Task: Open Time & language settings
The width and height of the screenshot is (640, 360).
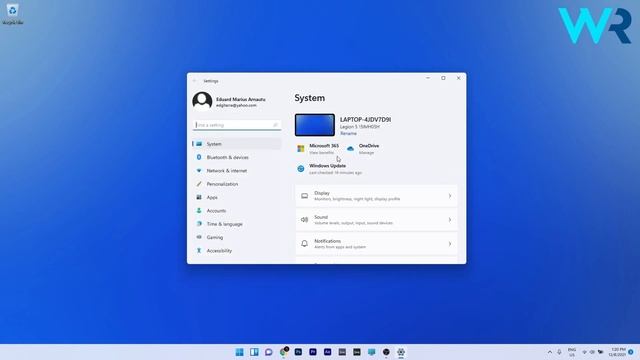Action: [237, 224]
